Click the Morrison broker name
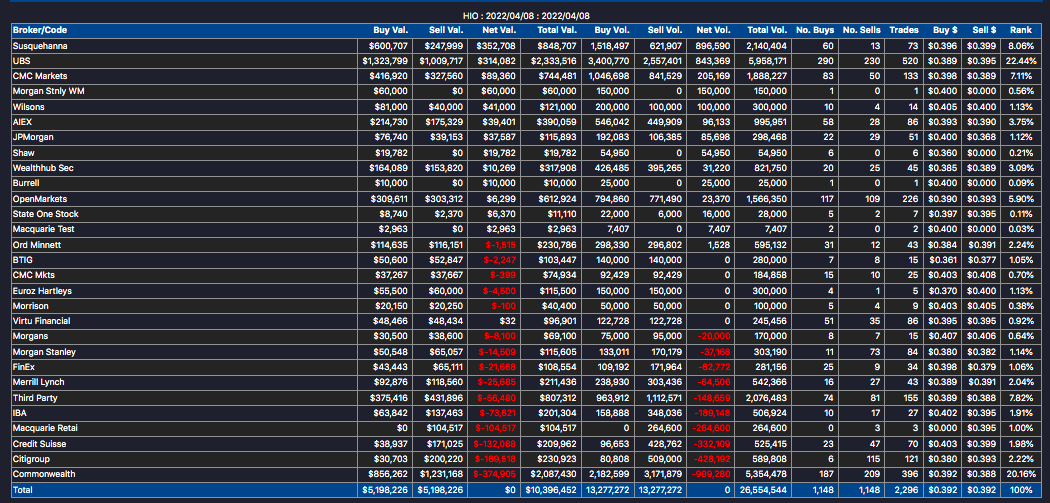The width and height of the screenshot is (1050, 503). tap(31, 306)
